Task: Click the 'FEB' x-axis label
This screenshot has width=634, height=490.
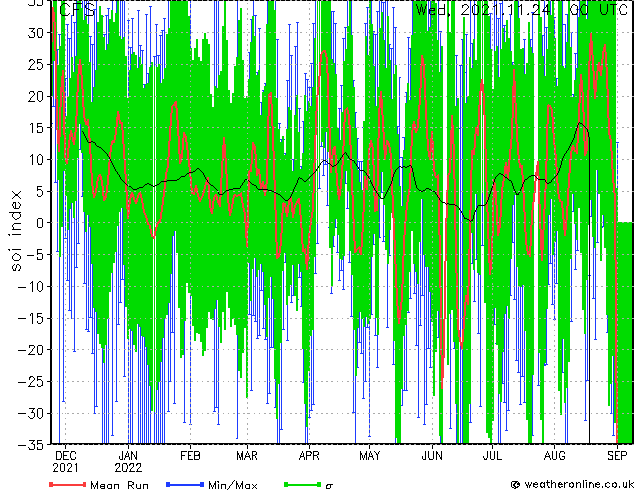Action: (190, 456)
